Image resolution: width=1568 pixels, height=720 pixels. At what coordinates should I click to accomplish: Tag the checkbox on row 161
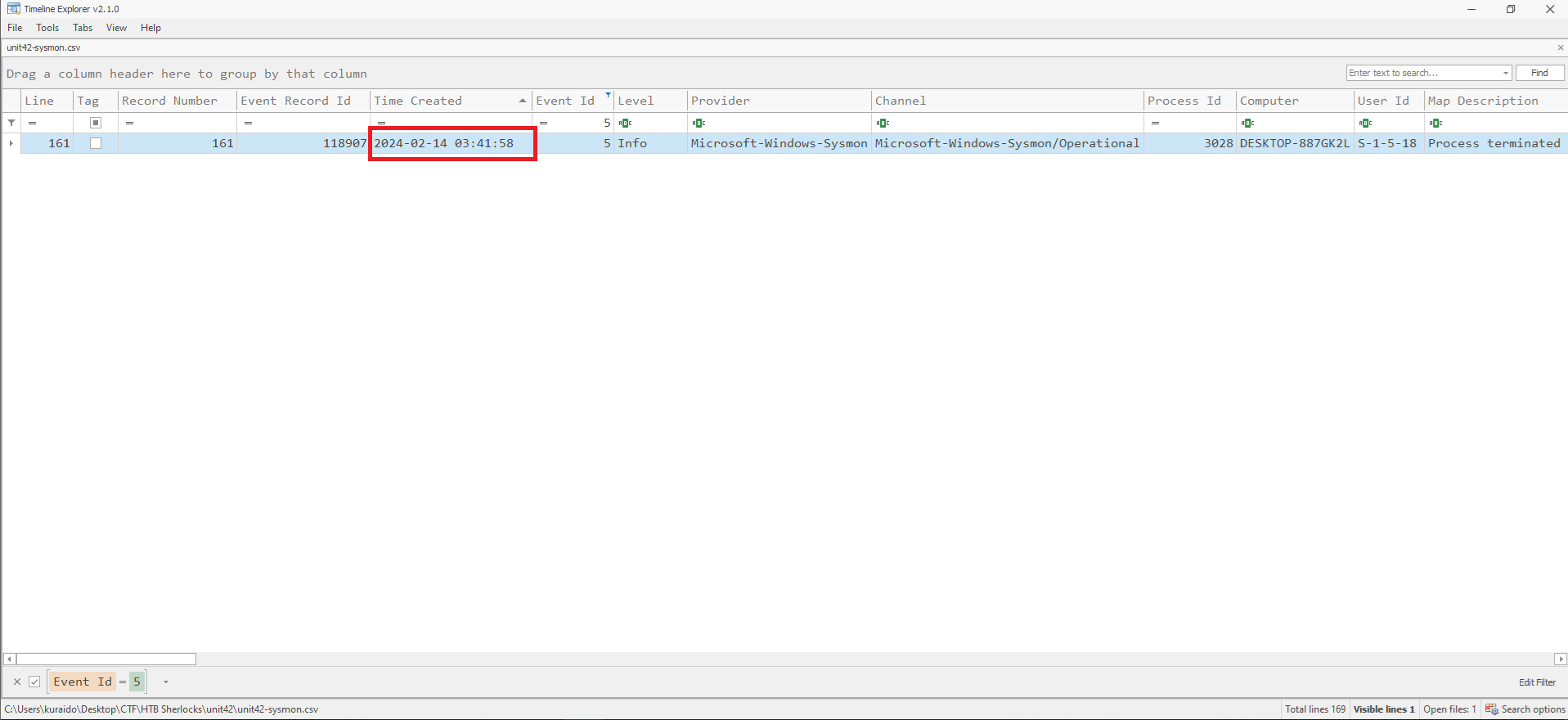tap(96, 143)
